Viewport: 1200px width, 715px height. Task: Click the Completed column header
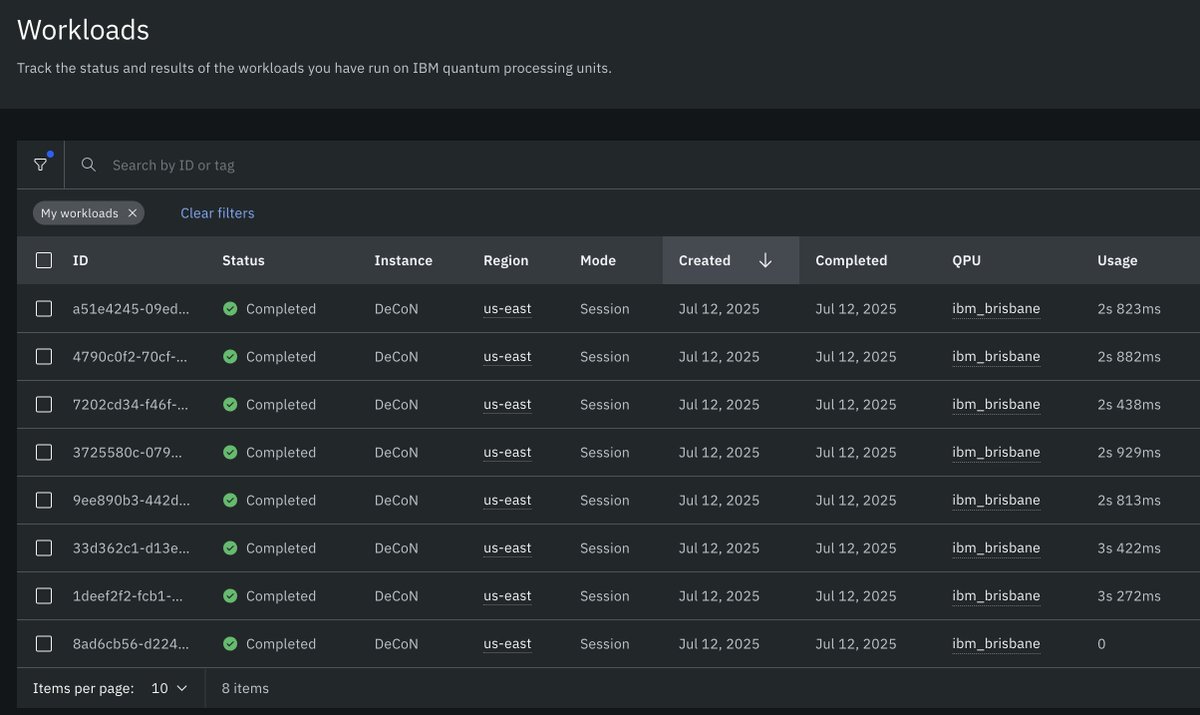pos(851,260)
